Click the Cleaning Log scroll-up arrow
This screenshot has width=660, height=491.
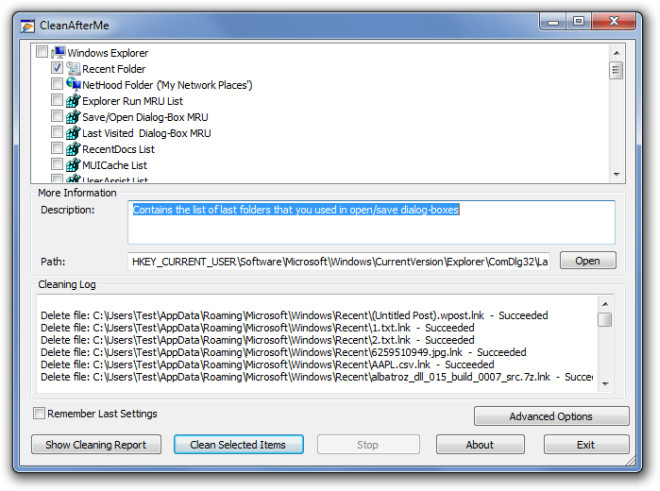click(x=605, y=304)
